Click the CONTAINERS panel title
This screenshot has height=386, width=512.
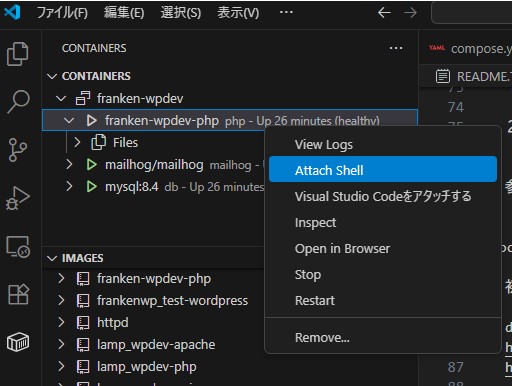(x=94, y=48)
